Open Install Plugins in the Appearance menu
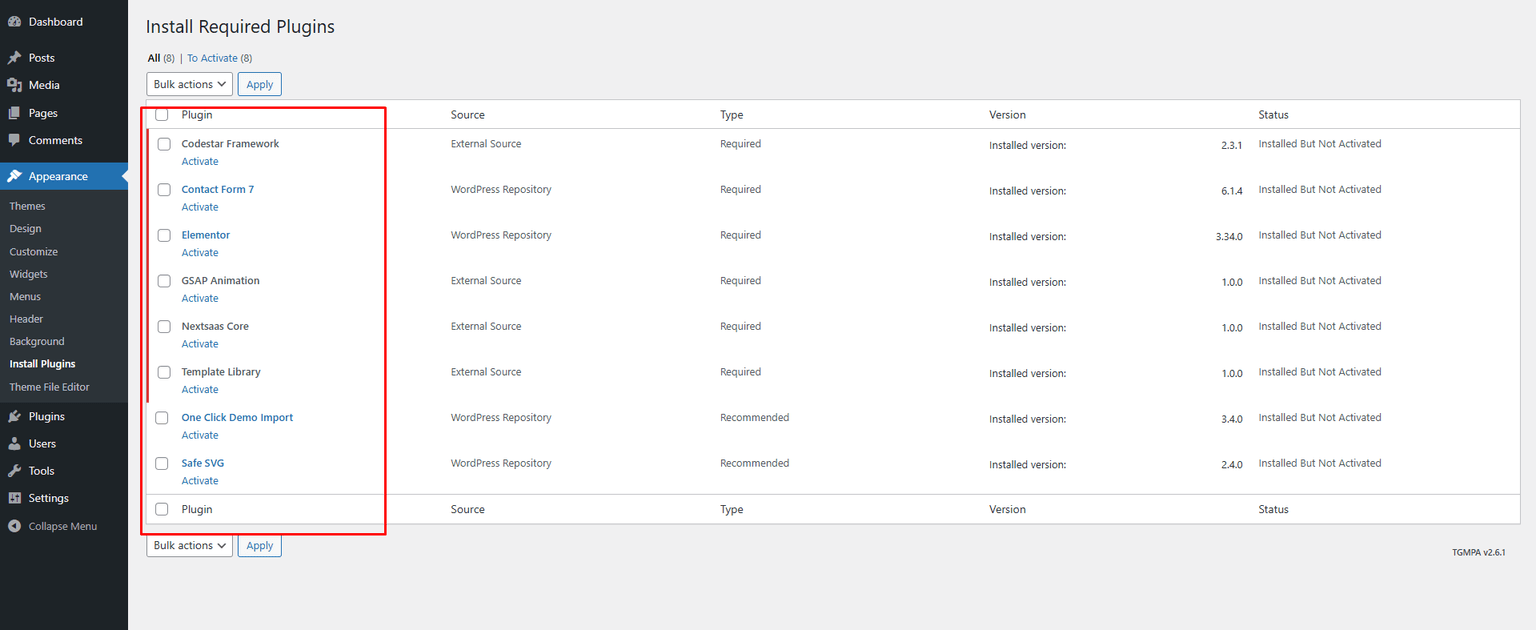 (41, 363)
